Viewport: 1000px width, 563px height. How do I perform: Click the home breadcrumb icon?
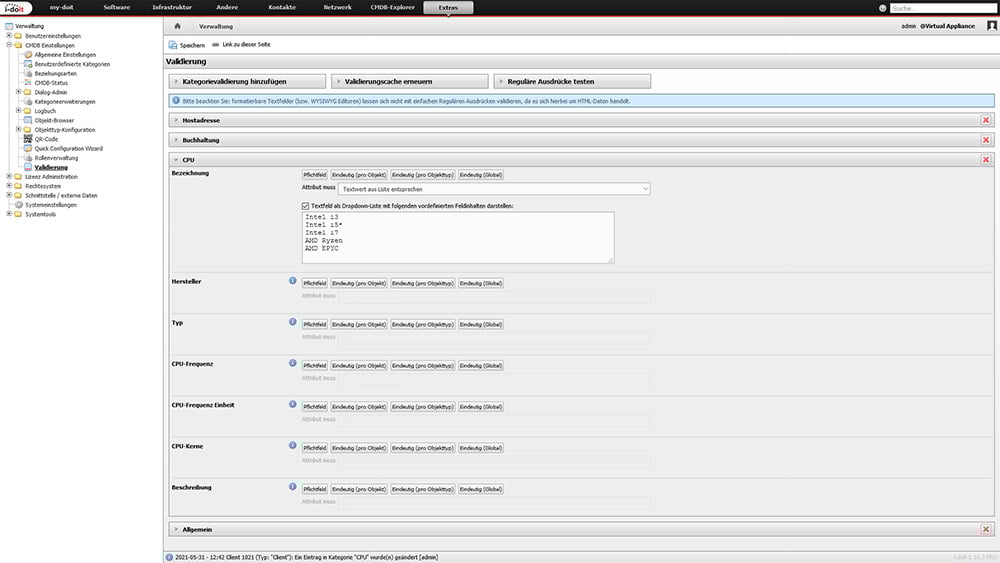click(x=177, y=26)
